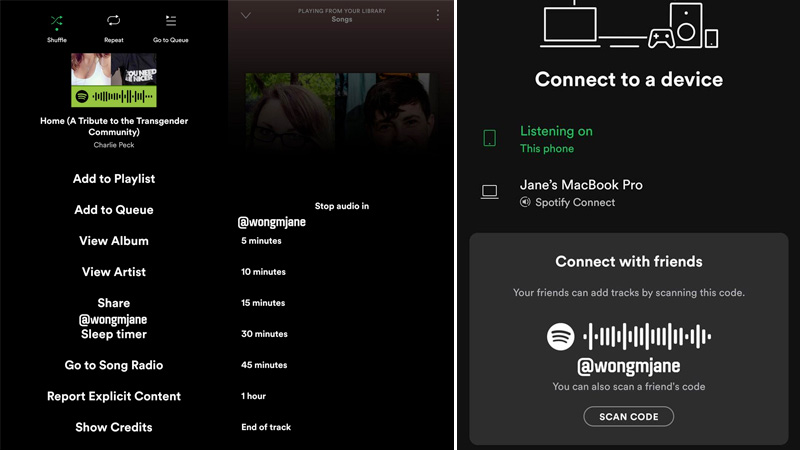
Task: Set sleep timer to 45 minutes
Action: tap(264, 365)
